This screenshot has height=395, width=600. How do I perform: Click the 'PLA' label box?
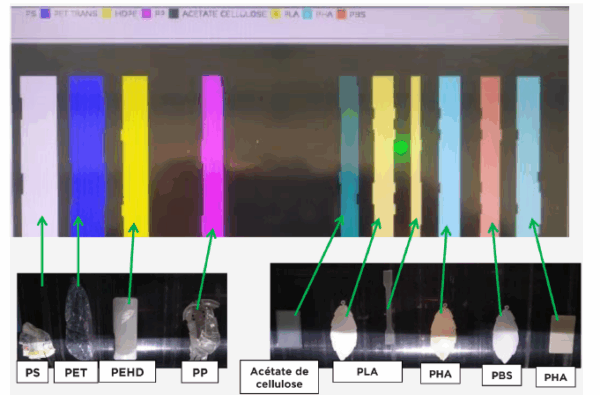[x=367, y=372]
